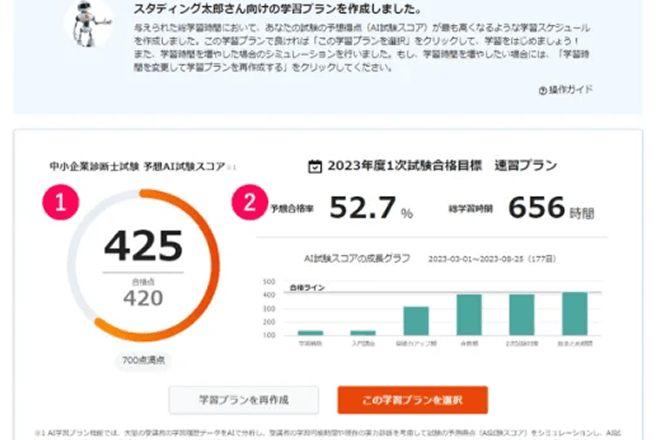Click the pink number 1 badge

(x=61, y=202)
